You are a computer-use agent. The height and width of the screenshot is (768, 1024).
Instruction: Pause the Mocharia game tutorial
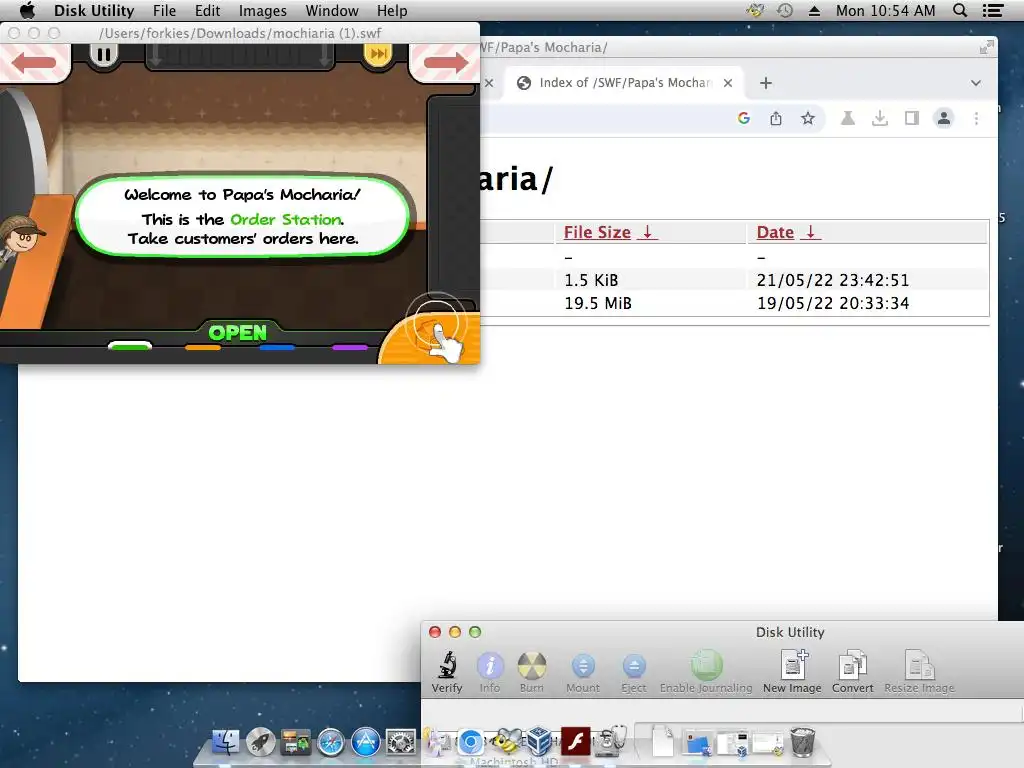pos(103,55)
